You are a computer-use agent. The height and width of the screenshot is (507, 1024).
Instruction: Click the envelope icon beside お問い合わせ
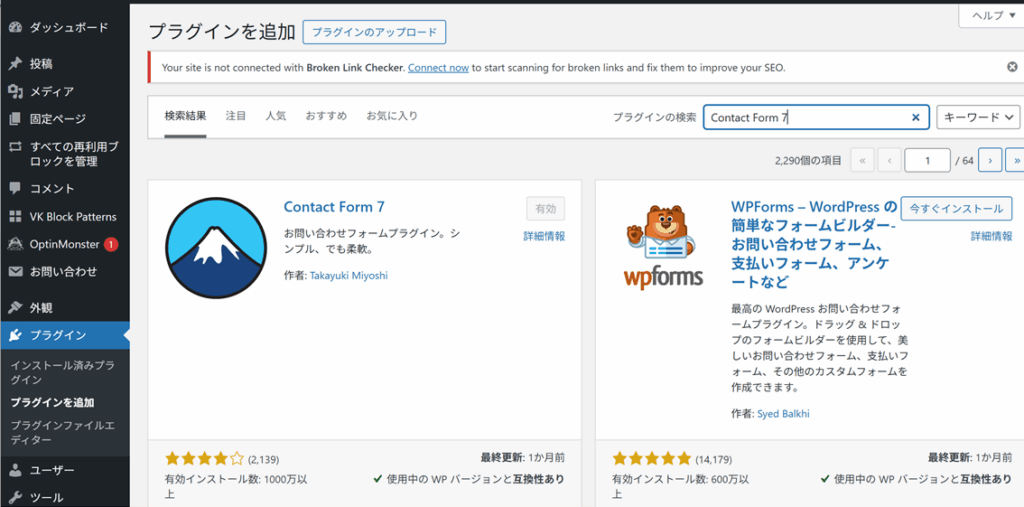click(16, 271)
